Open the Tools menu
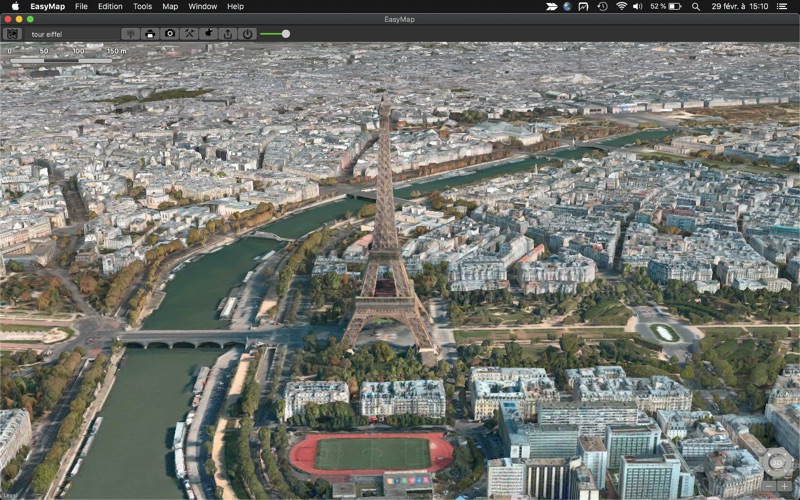 pyautogui.click(x=142, y=6)
